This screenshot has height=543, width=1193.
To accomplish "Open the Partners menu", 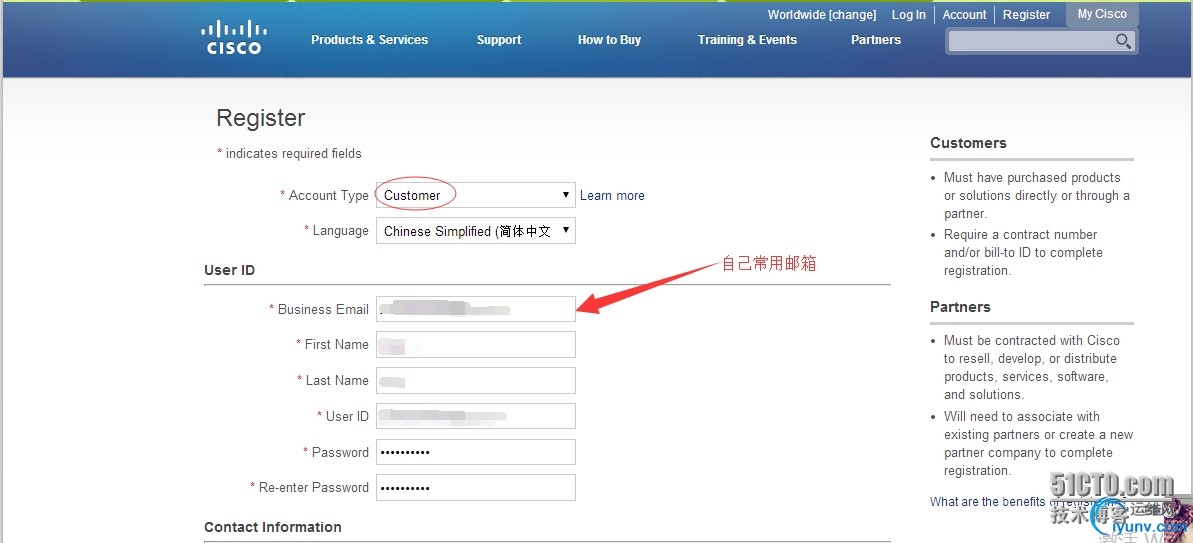I will click(876, 40).
